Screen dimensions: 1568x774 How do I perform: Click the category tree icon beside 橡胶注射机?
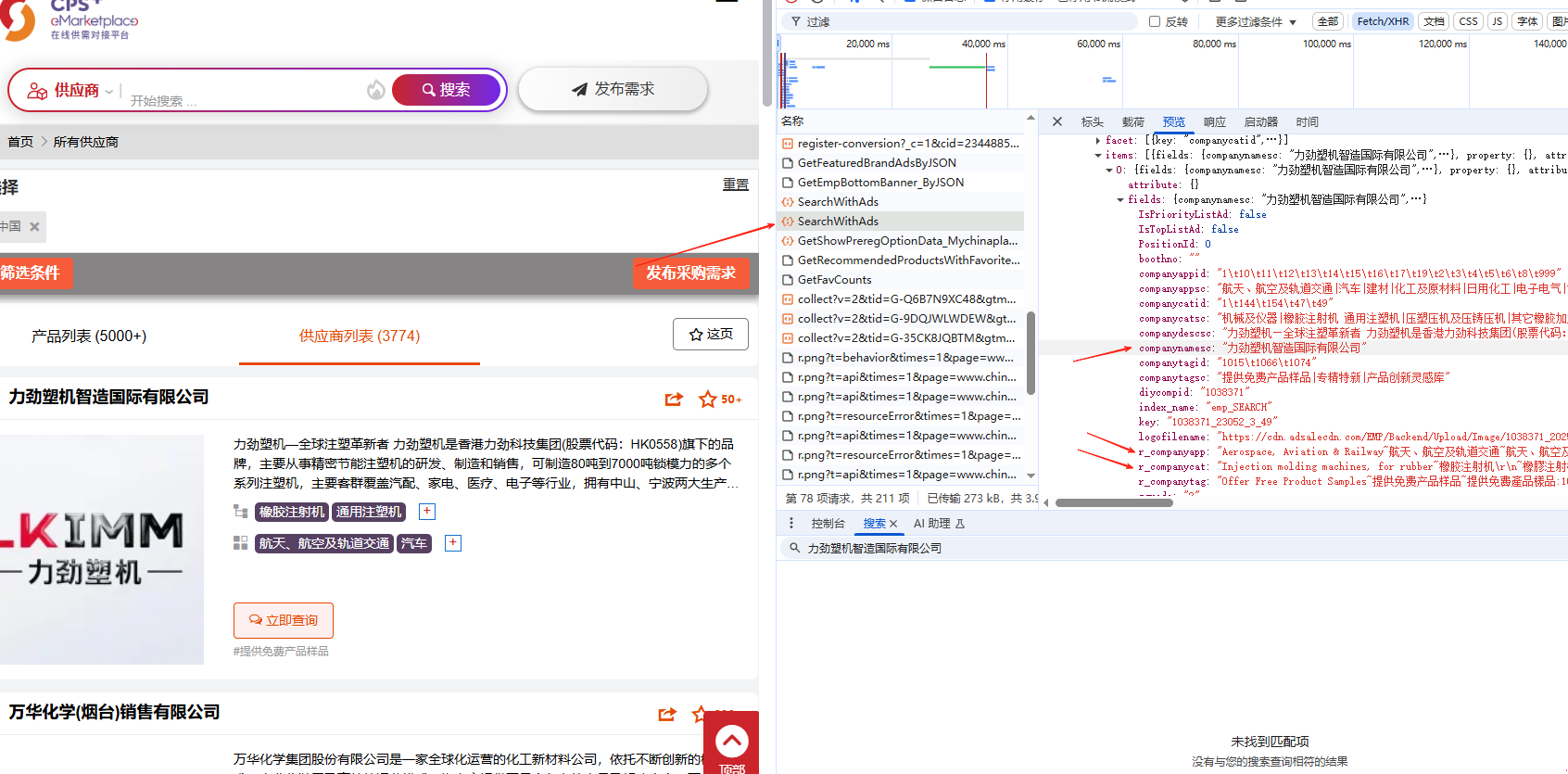click(241, 512)
